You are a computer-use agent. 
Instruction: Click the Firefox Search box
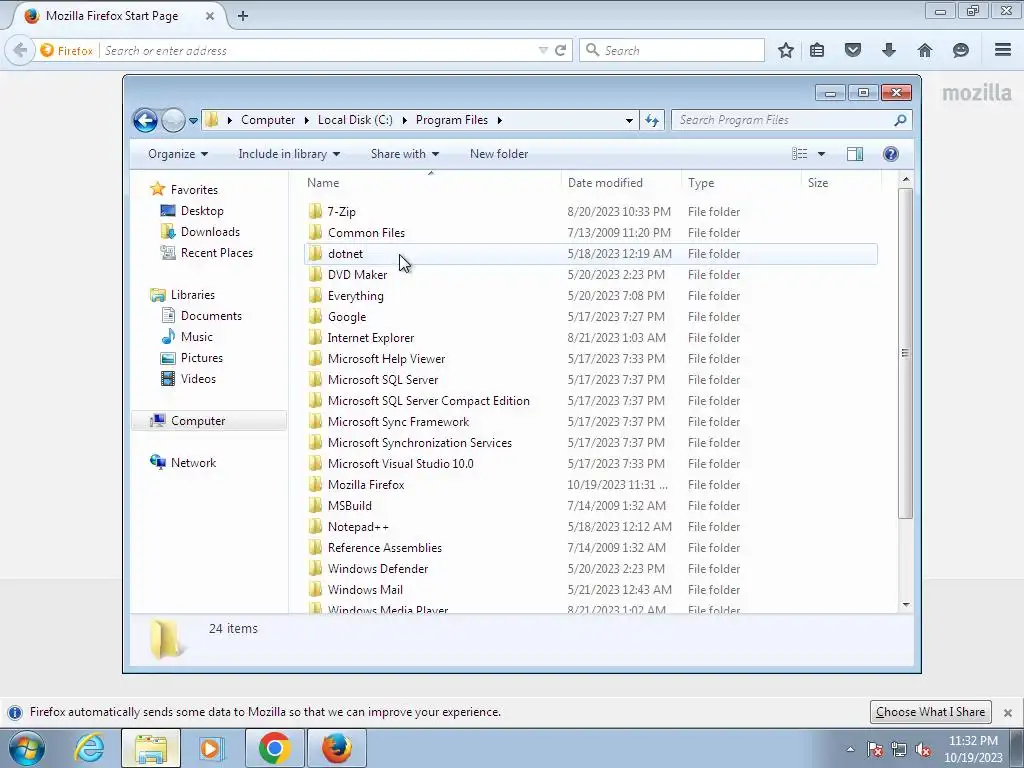point(673,50)
